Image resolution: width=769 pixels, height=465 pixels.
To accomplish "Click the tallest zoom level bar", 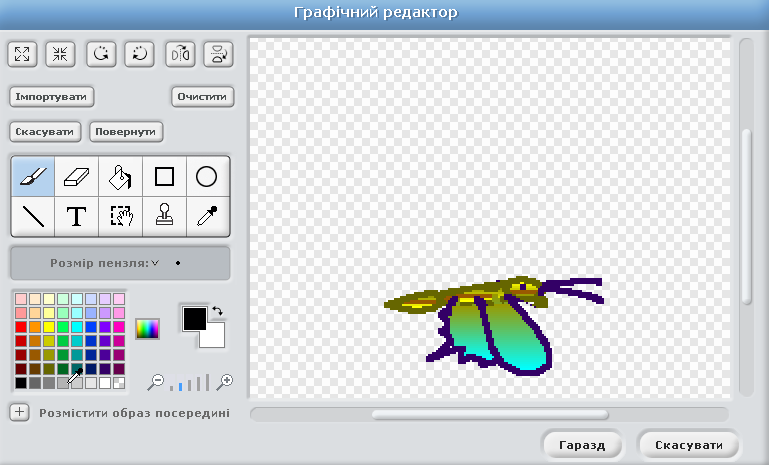I will coord(207,382).
